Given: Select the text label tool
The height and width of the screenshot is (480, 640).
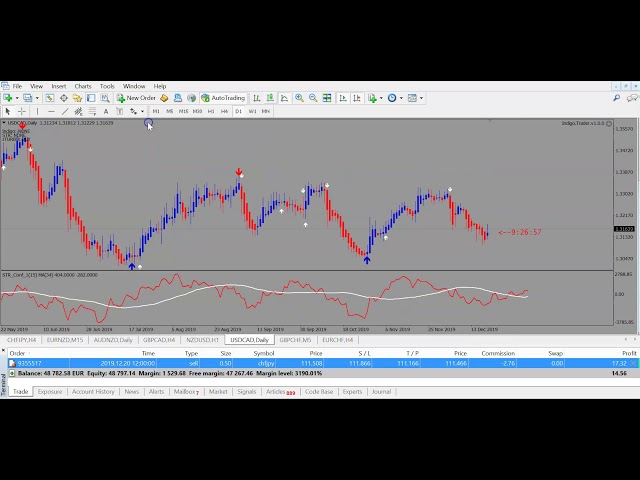Looking at the screenshot, I should coord(106,111).
